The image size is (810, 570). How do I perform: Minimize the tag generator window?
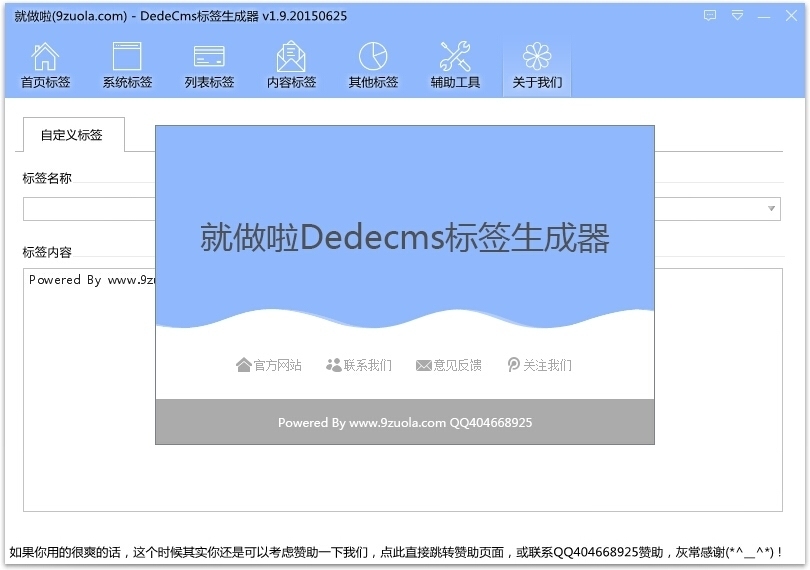point(764,17)
